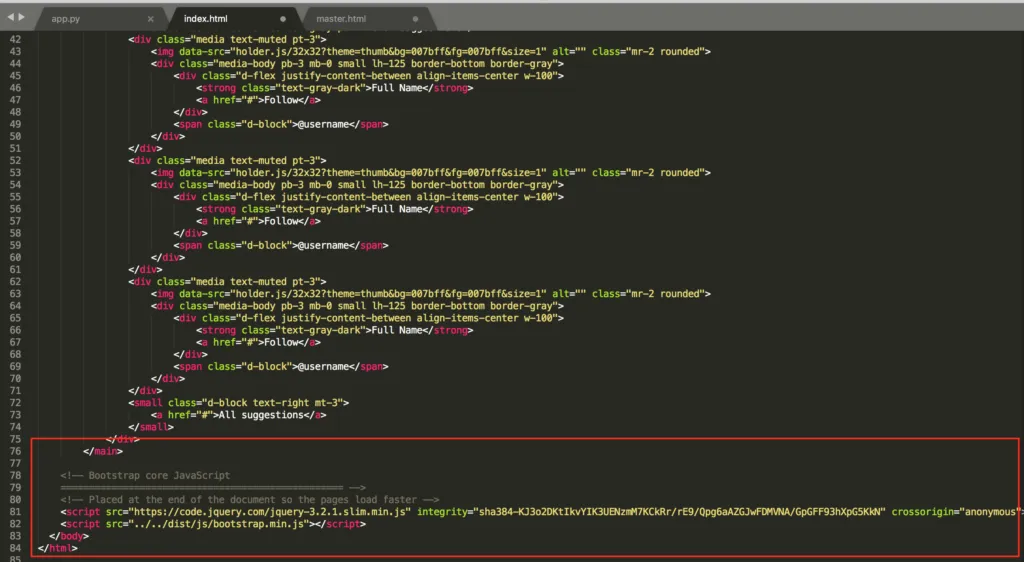This screenshot has width=1024, height=562.
Task: Place cursor on 'Bootstrap core JavaScript' comment
Action: (145, 476)
